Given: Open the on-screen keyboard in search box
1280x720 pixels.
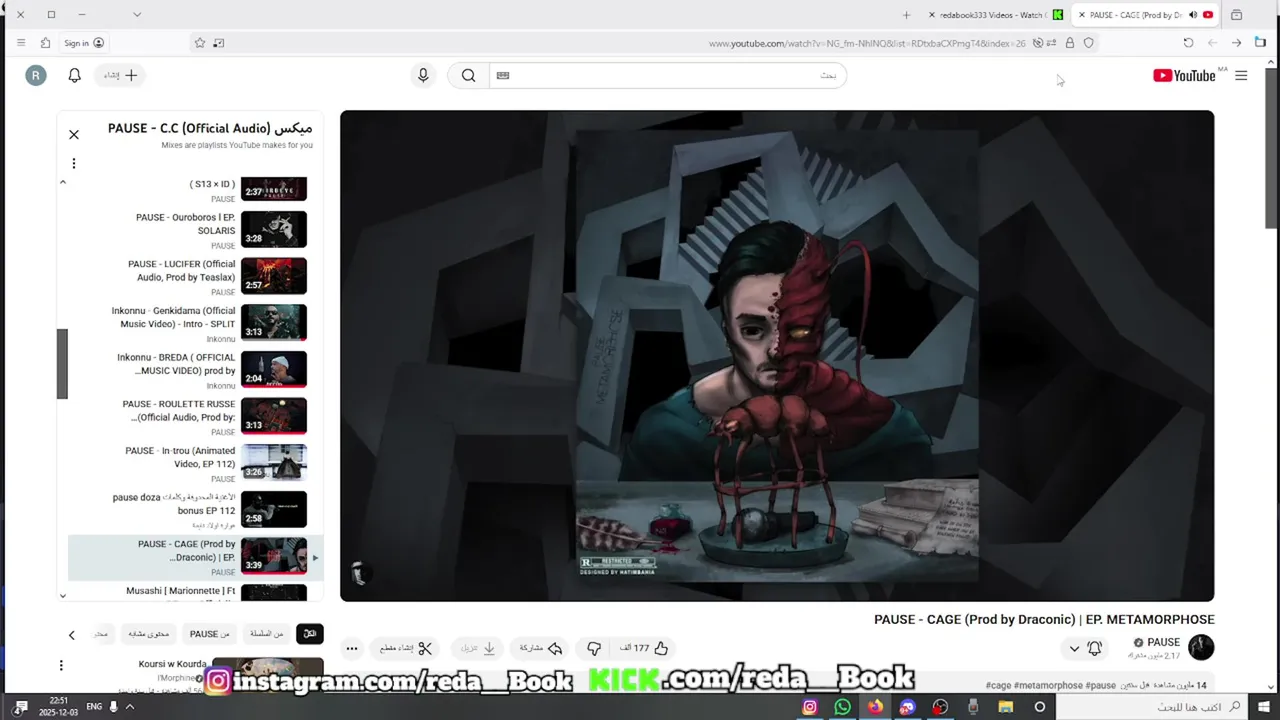Looking at the screenshot, I should tap(503, 75).
